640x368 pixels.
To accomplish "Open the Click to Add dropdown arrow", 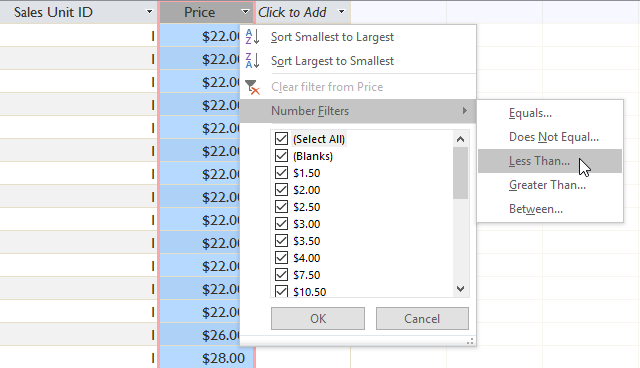I will [x=342, y=12].
